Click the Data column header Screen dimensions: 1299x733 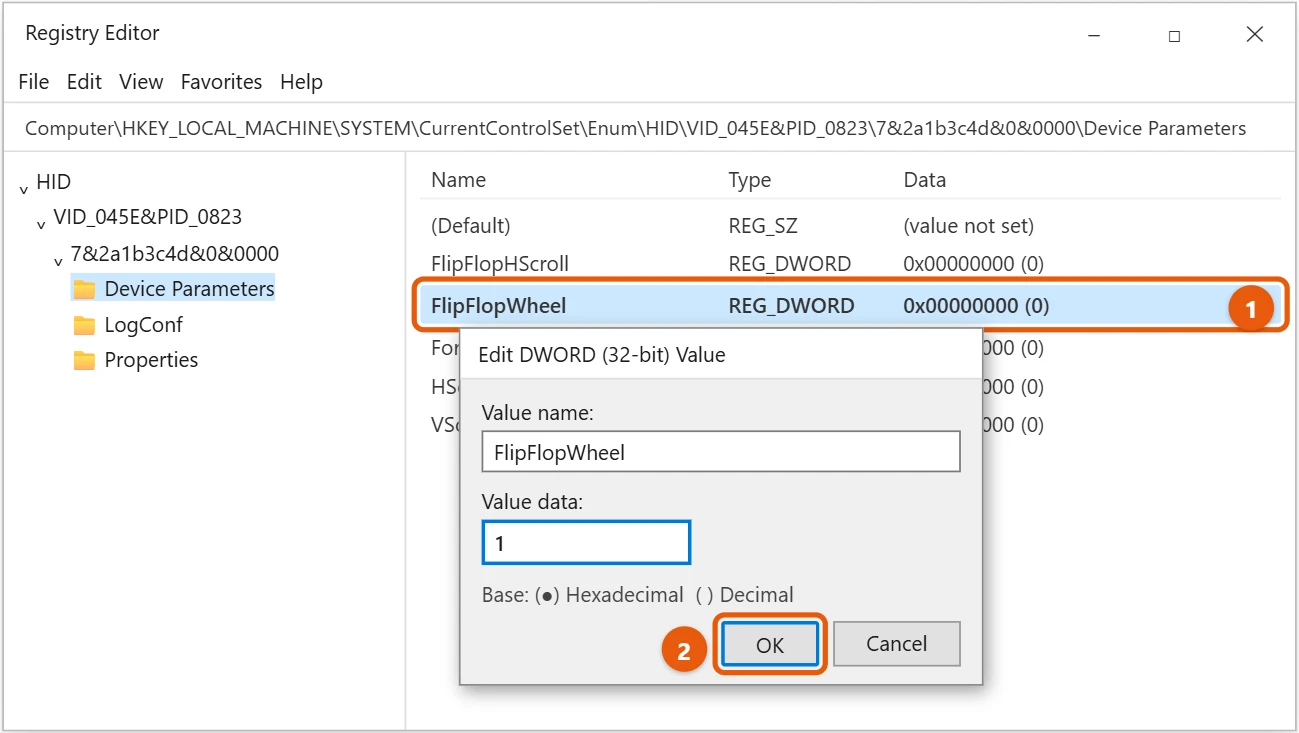pos(925,181)
